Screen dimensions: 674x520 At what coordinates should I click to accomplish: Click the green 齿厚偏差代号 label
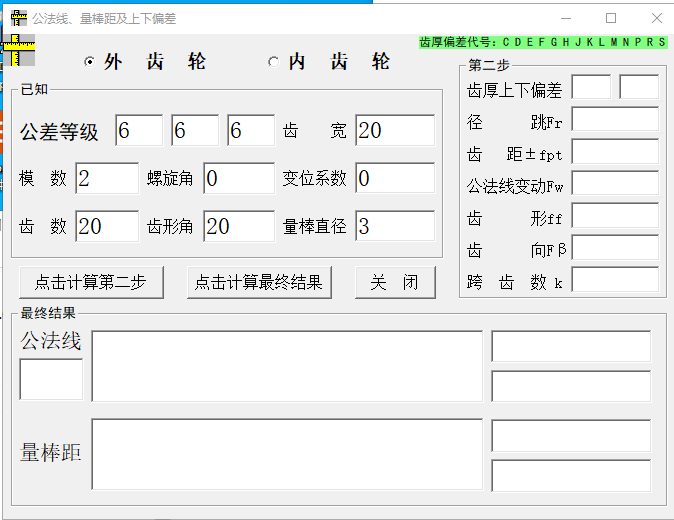(543, 42)
